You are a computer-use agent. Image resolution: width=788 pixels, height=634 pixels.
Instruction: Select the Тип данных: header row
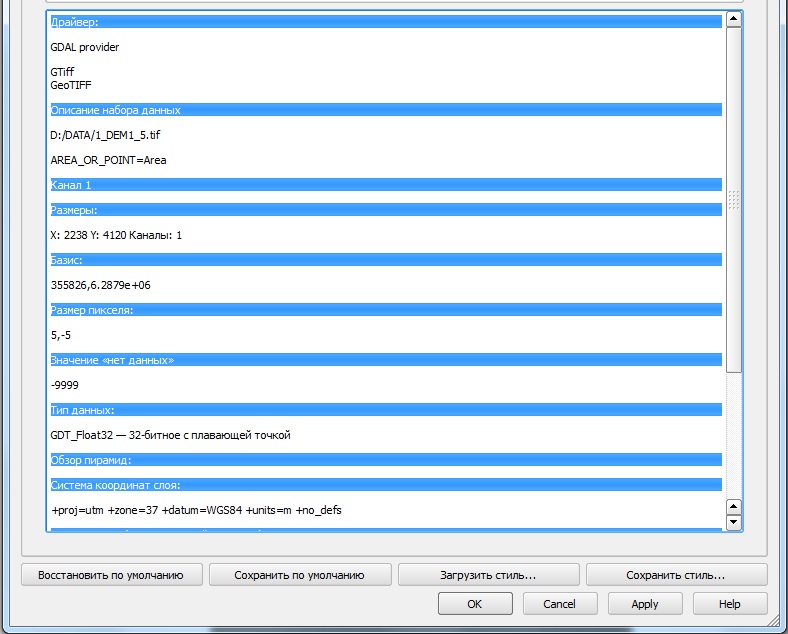(386, 410)
